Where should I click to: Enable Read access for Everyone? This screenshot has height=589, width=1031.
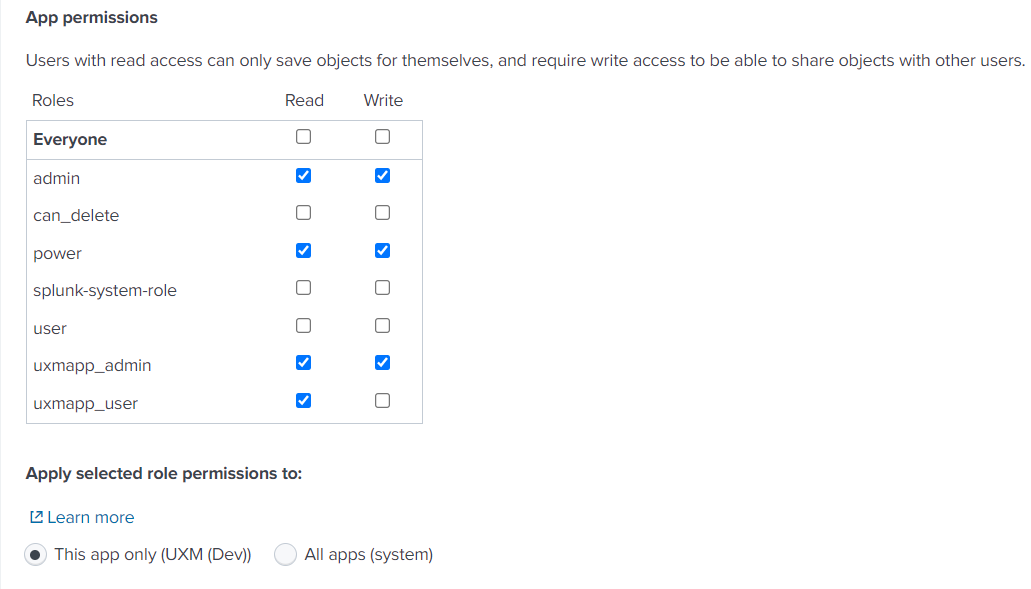click(304, 137)
